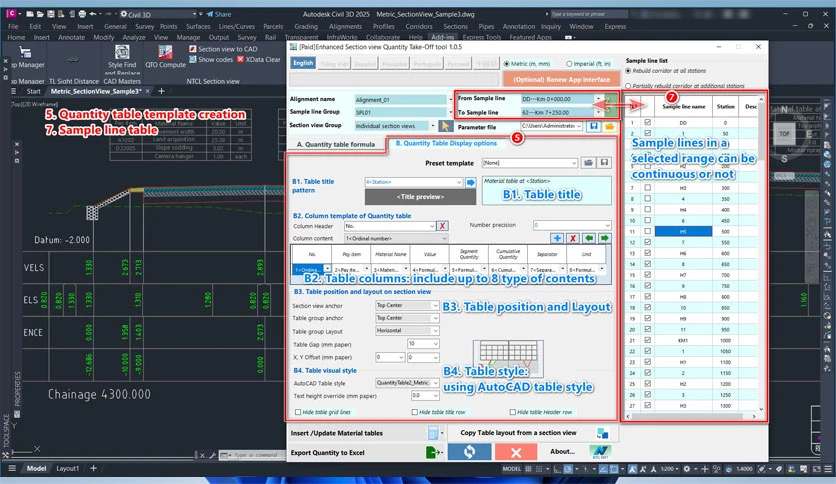Open a parameter file using the yellow folder icon
Image resolution: width=836 pixels, height=484 pixels.
[x=609, y=126]
